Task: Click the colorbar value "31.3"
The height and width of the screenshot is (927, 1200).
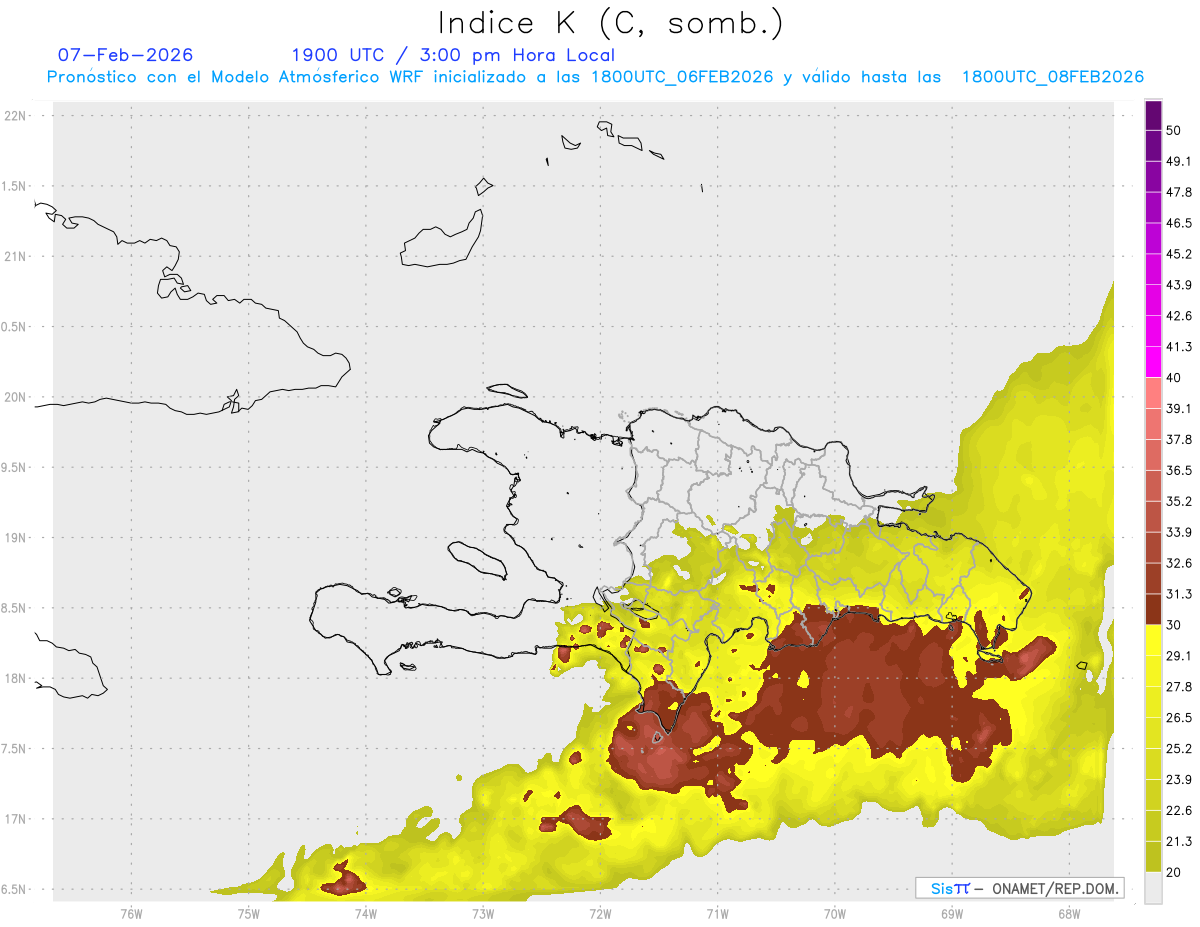Action: (1179, 594)
